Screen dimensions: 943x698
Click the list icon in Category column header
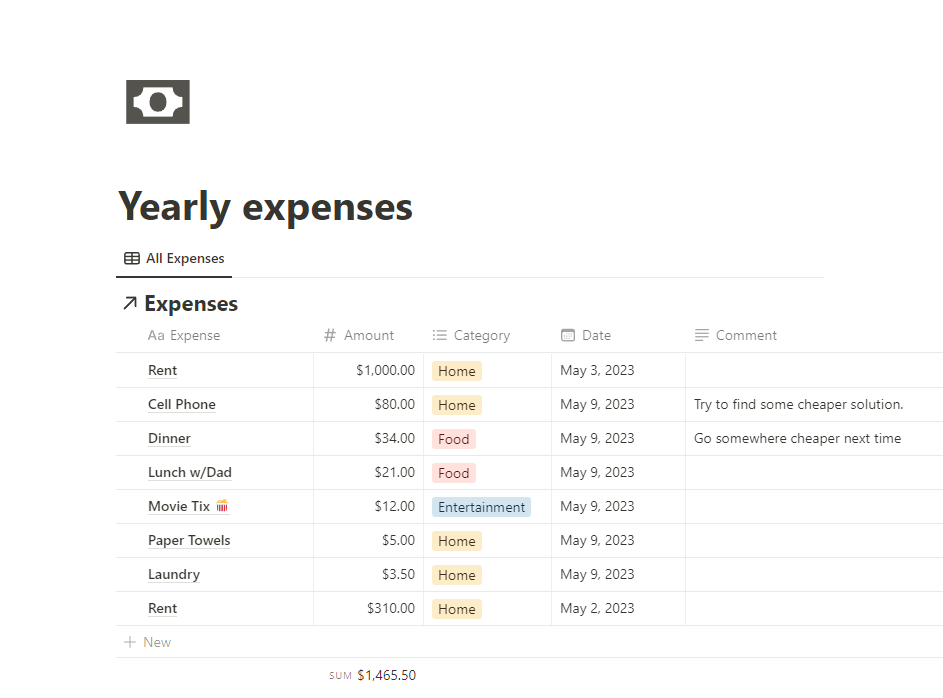tap(439, 336)
